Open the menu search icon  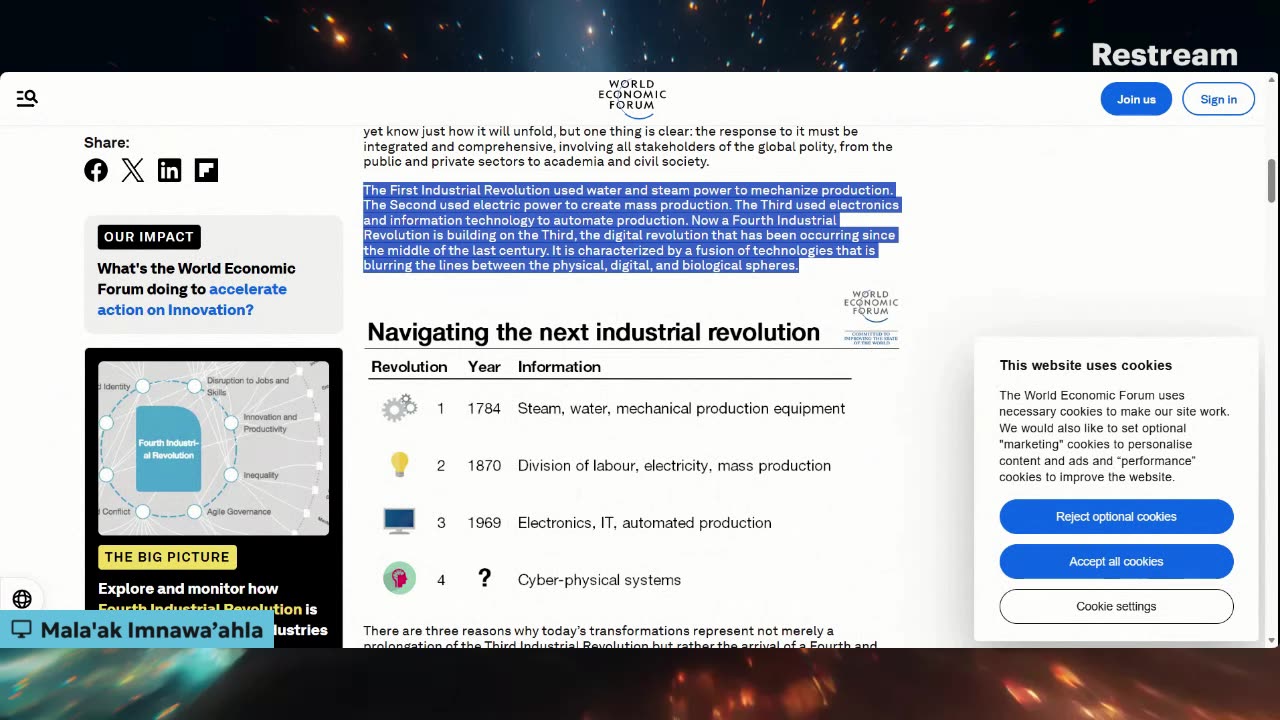coord(27,98)
